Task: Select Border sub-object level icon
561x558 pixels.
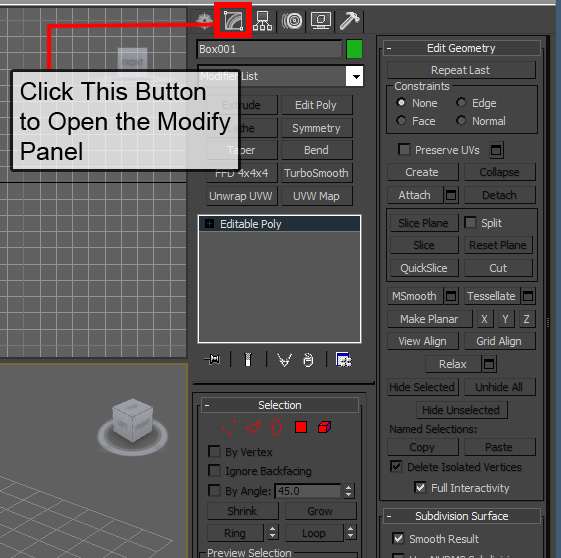Action: tap(275, 427)
